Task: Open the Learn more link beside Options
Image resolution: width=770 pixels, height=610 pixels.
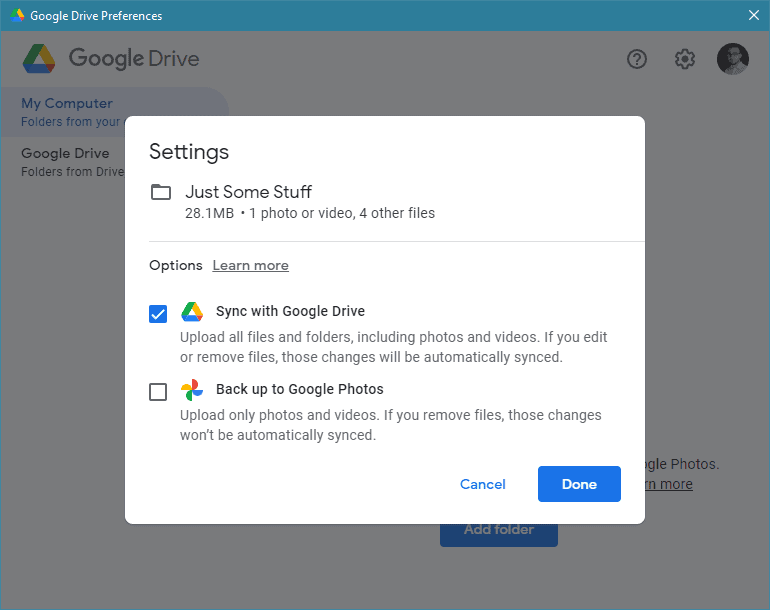Action: tap(250, 266)
